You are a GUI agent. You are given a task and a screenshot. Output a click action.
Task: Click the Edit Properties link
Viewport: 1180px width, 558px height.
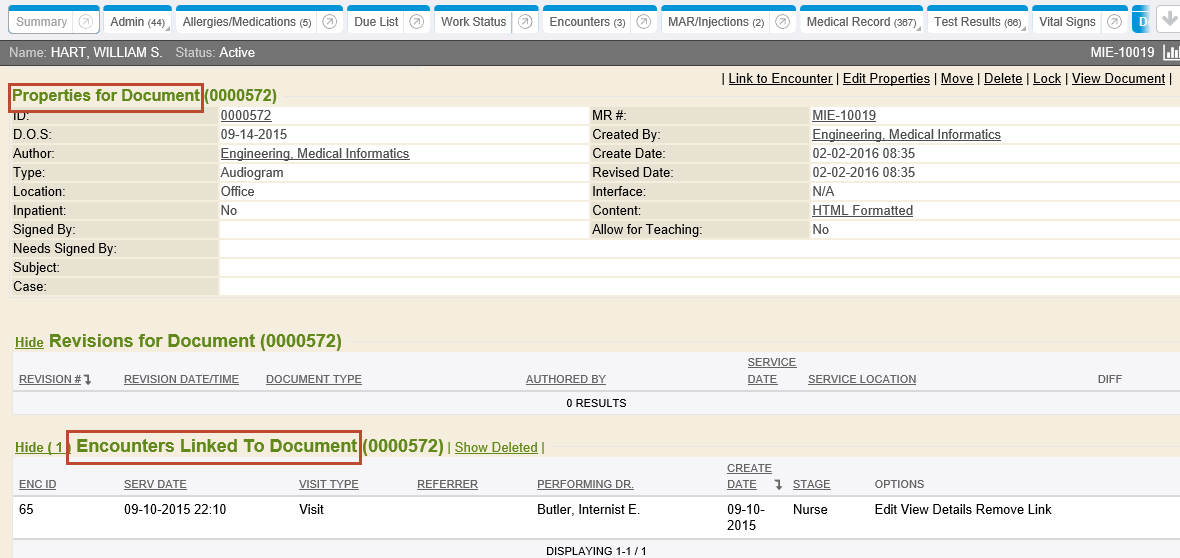(886, 79)
